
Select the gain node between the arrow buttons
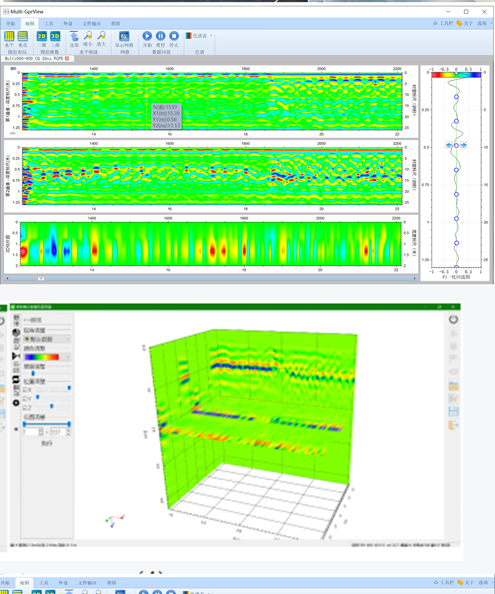456,145
